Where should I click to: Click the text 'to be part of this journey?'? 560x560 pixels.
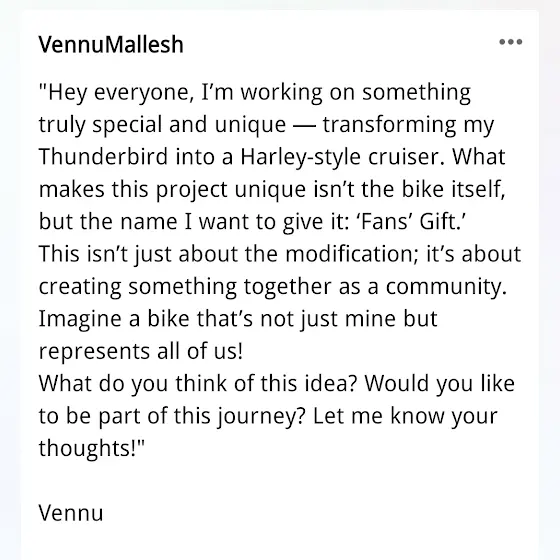(171, 416)
